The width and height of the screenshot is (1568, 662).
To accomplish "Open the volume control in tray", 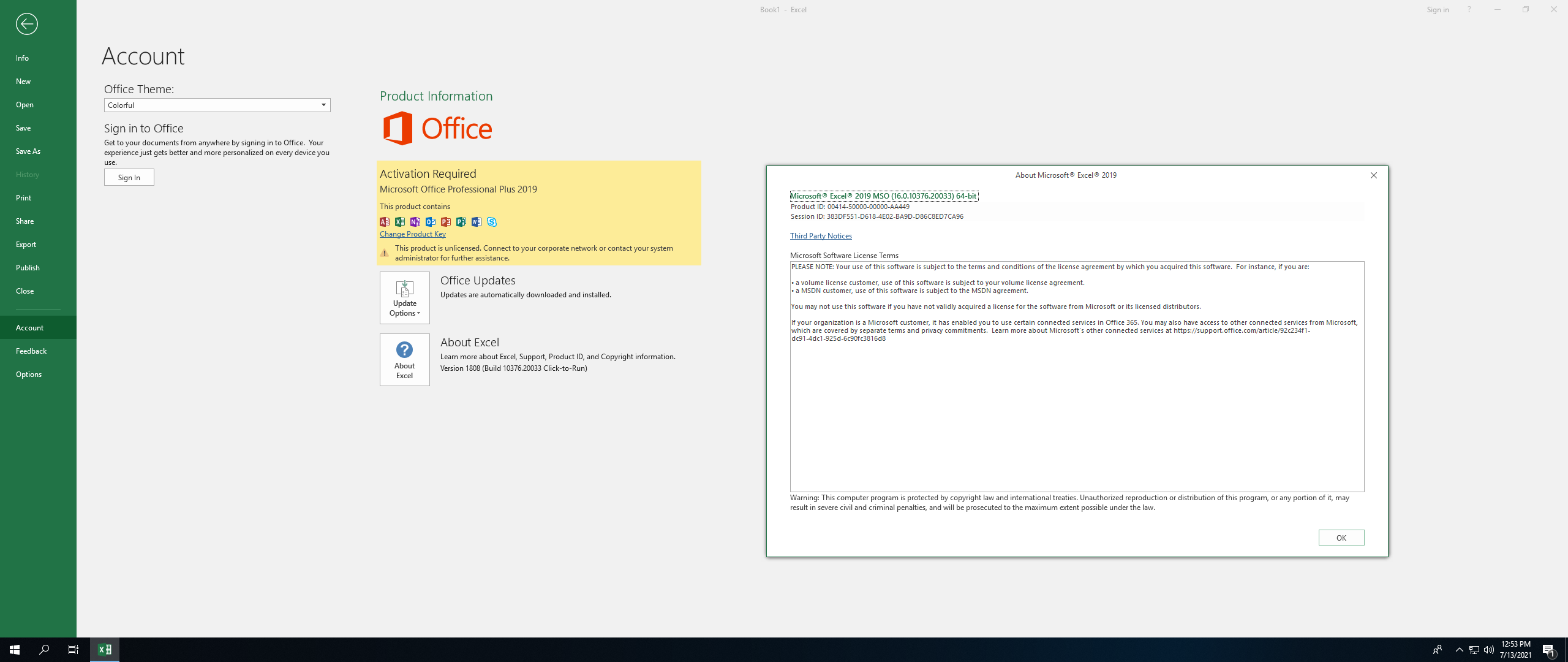I will pyautogui.click(x=1489, y=650).
